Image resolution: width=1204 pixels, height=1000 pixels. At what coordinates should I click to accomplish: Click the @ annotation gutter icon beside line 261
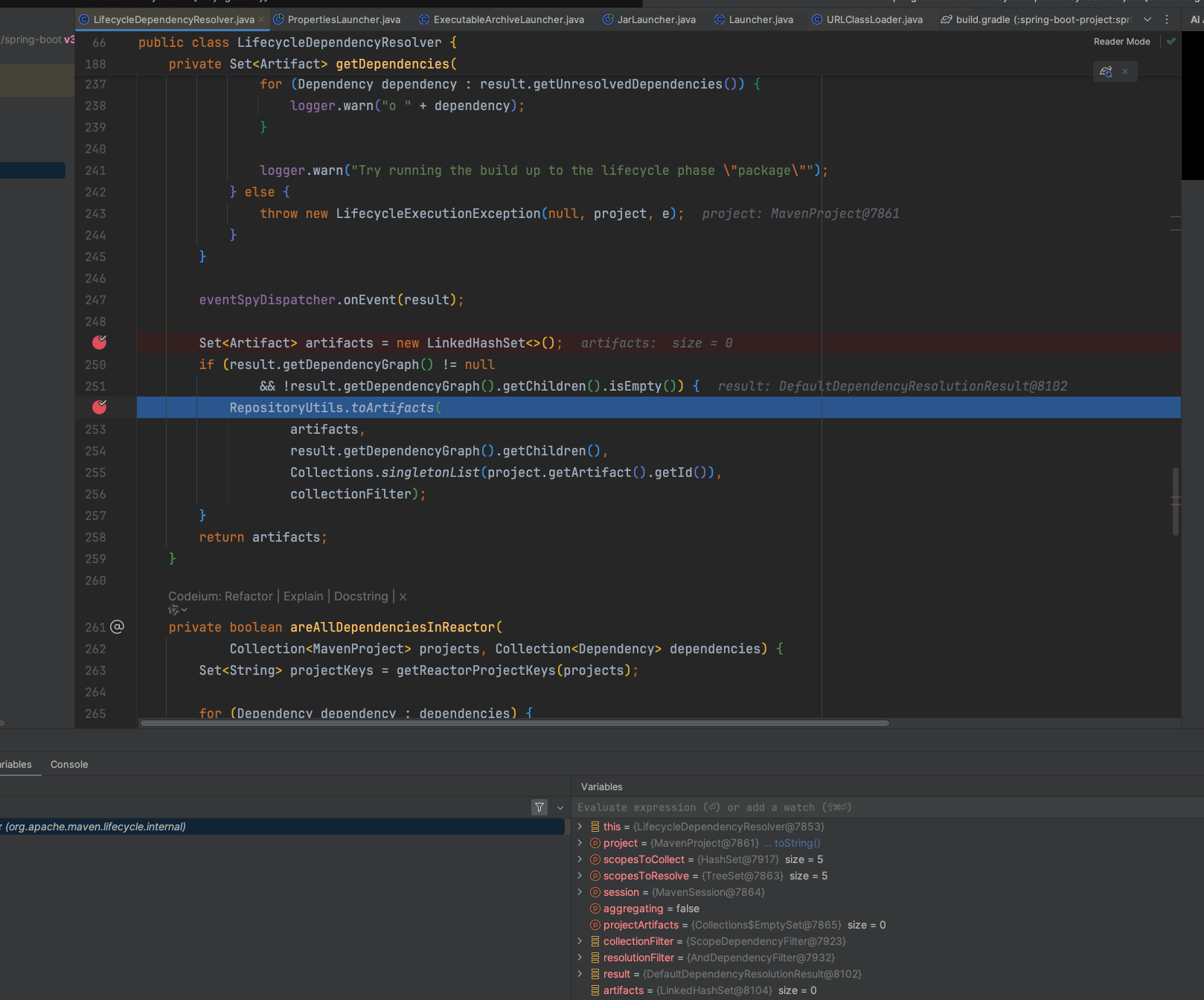coord(118,627)
